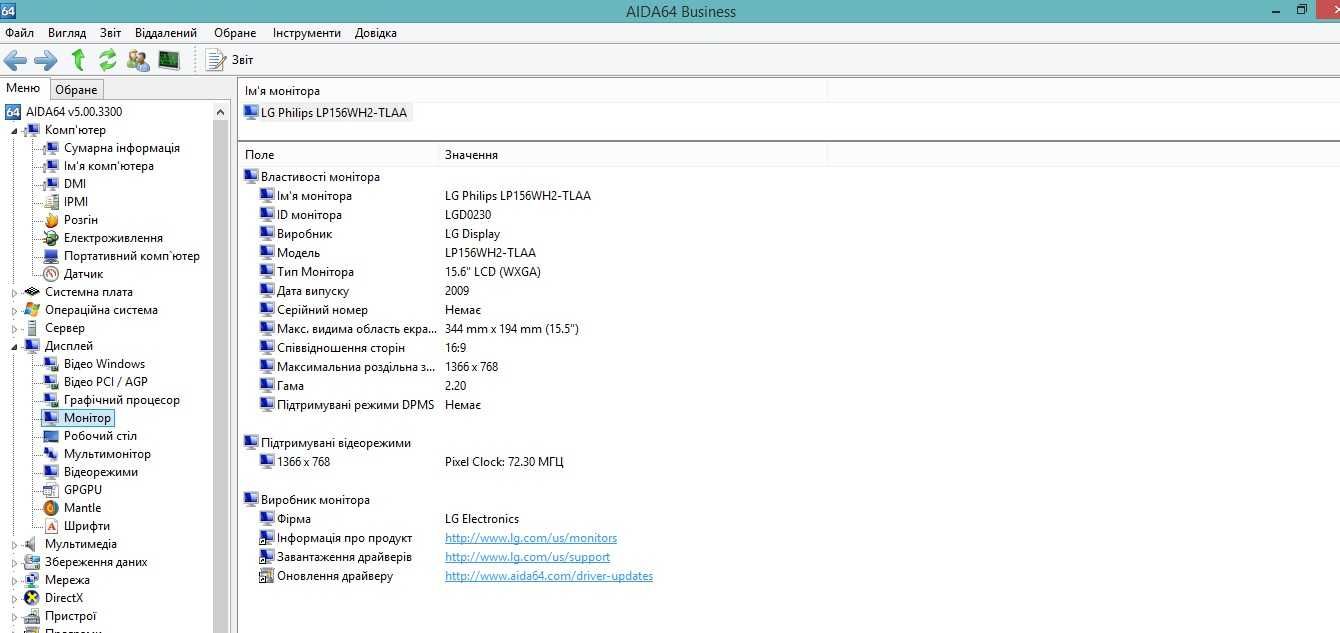
Task: Click the DMI item icon
Action: 51,184
